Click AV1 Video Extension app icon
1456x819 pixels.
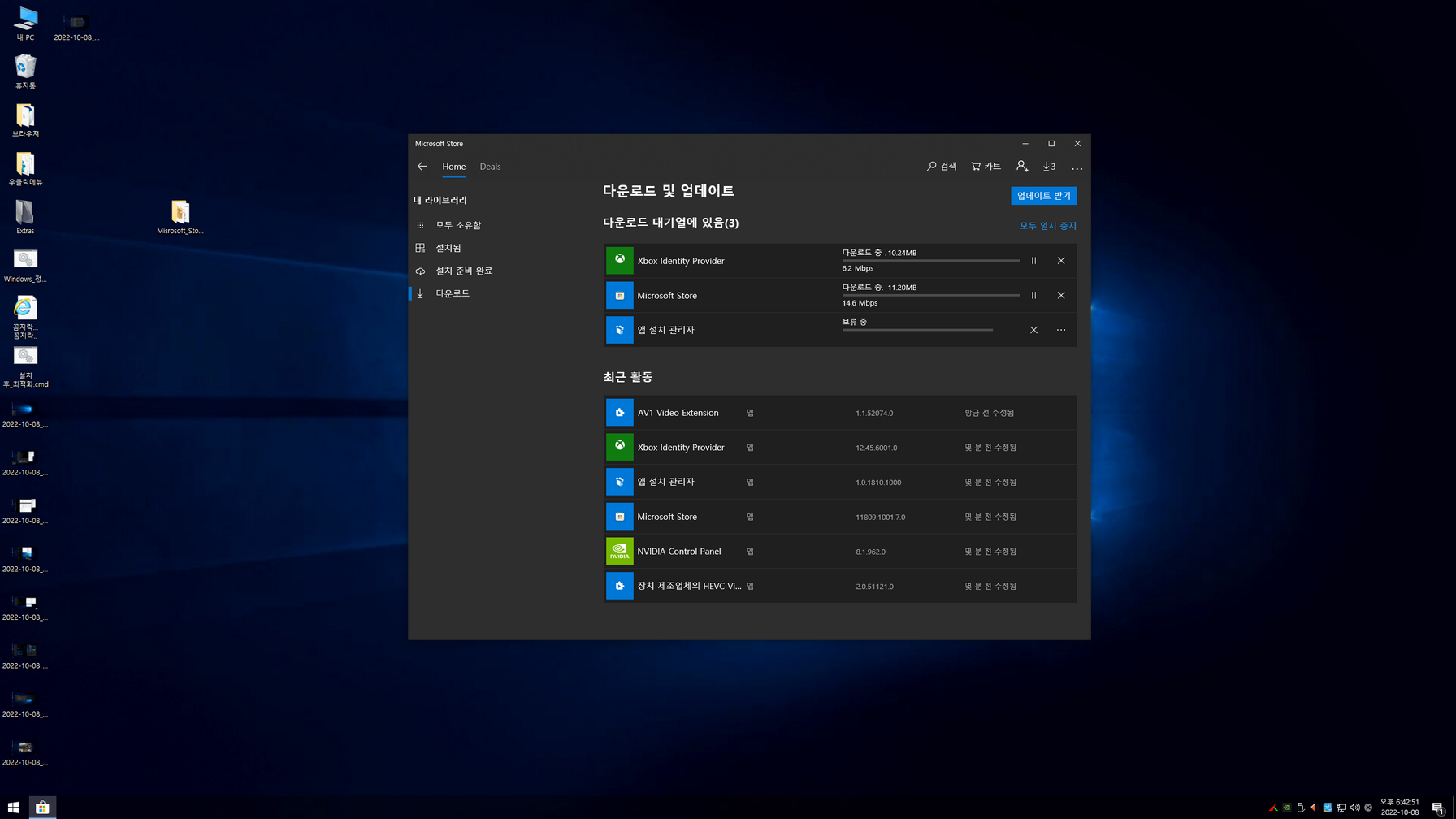point(620,413)
